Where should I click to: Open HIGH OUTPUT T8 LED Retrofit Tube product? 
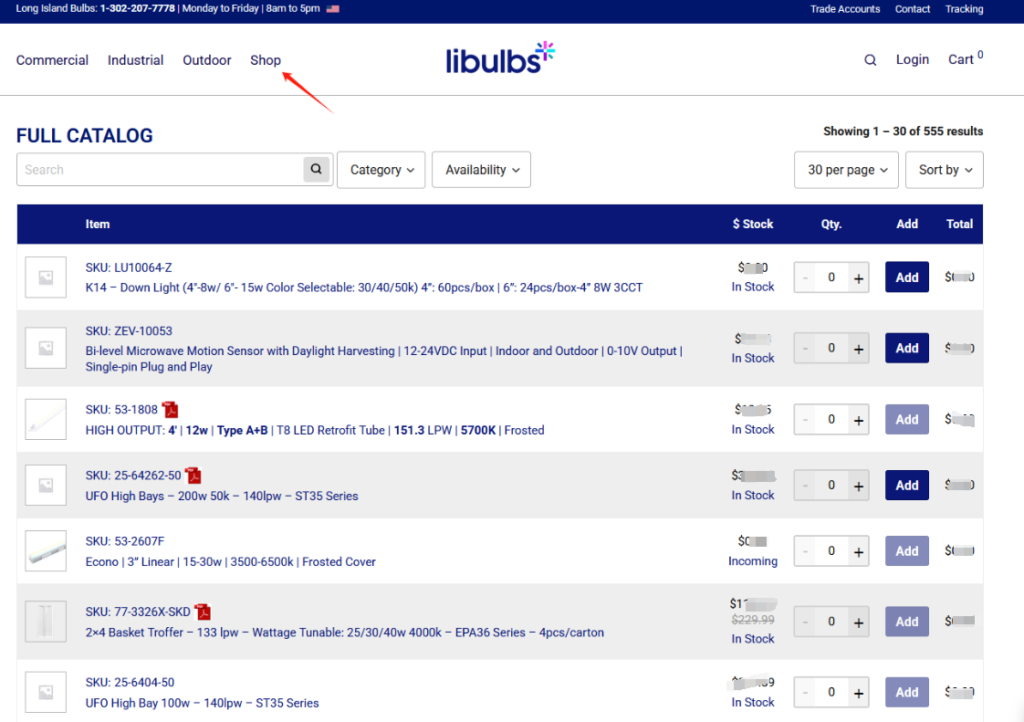pyautogui.click(x=315, y=430)
